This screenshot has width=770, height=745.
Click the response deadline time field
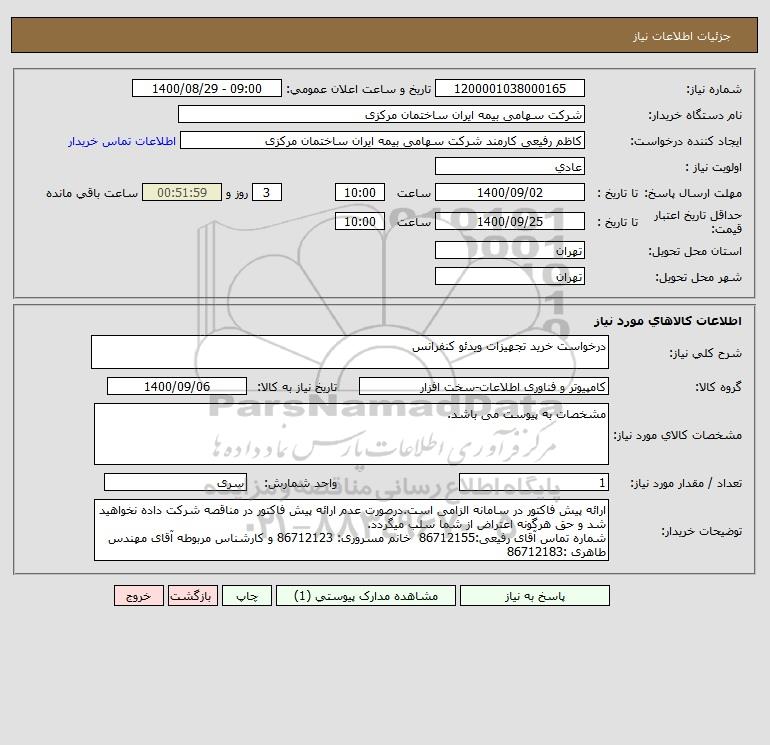(x=359, y=193)
